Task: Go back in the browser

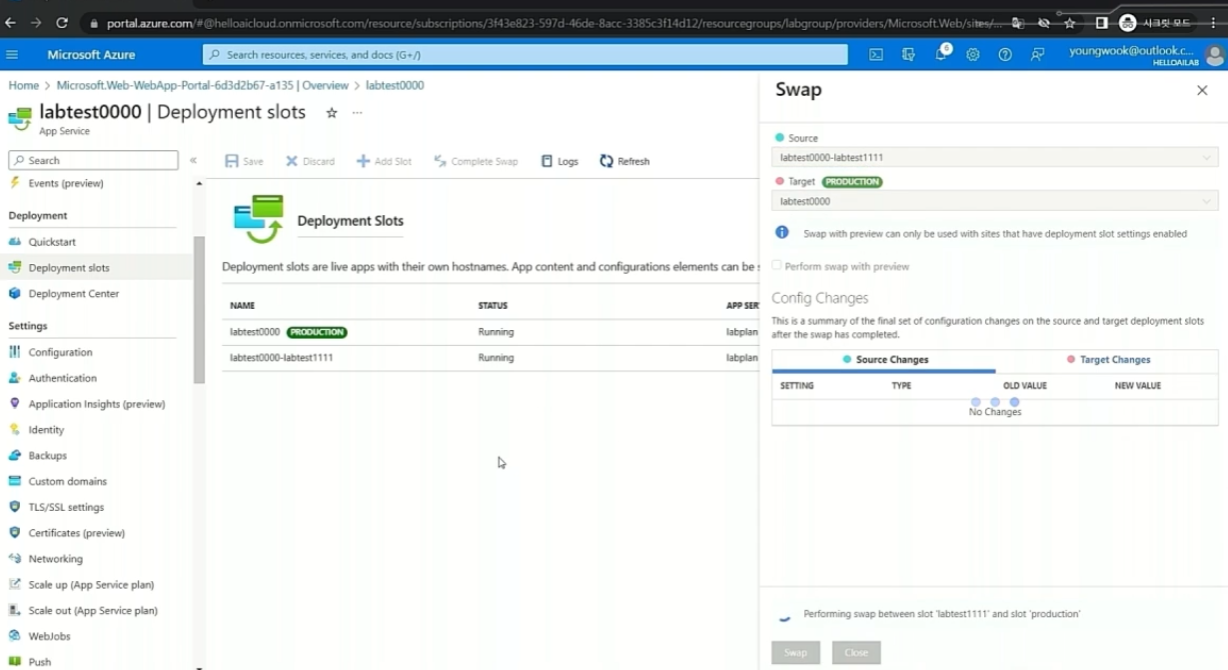Action: click(11, 22)
